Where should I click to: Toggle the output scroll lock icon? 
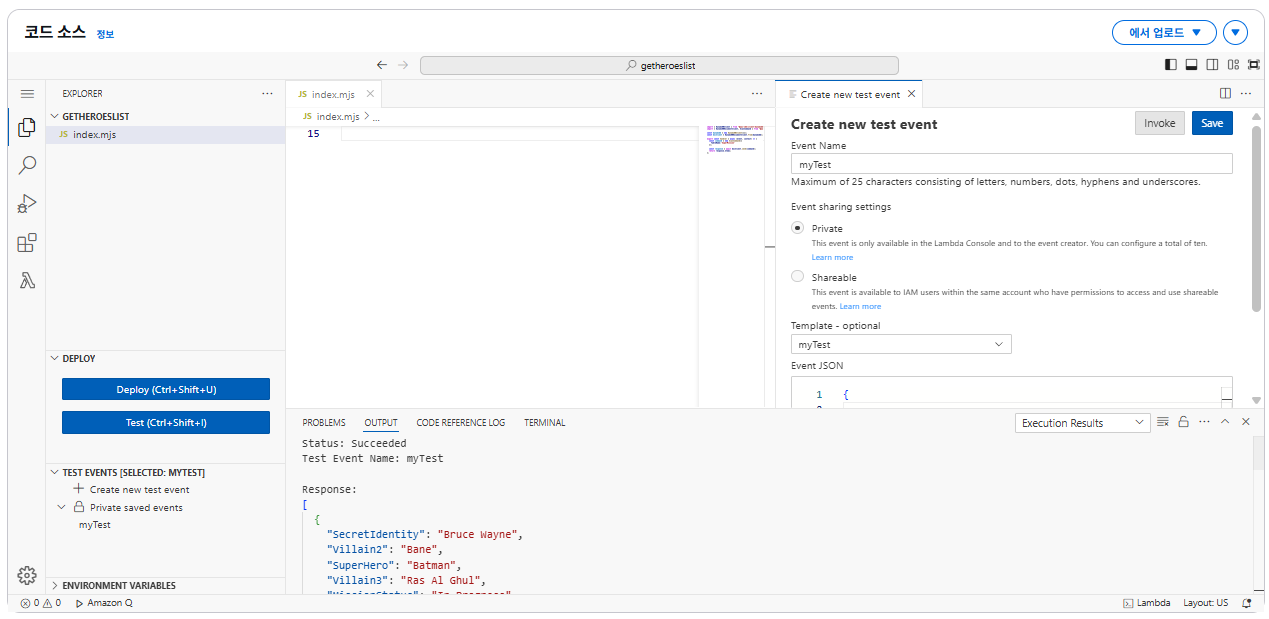coord(1183,422)
